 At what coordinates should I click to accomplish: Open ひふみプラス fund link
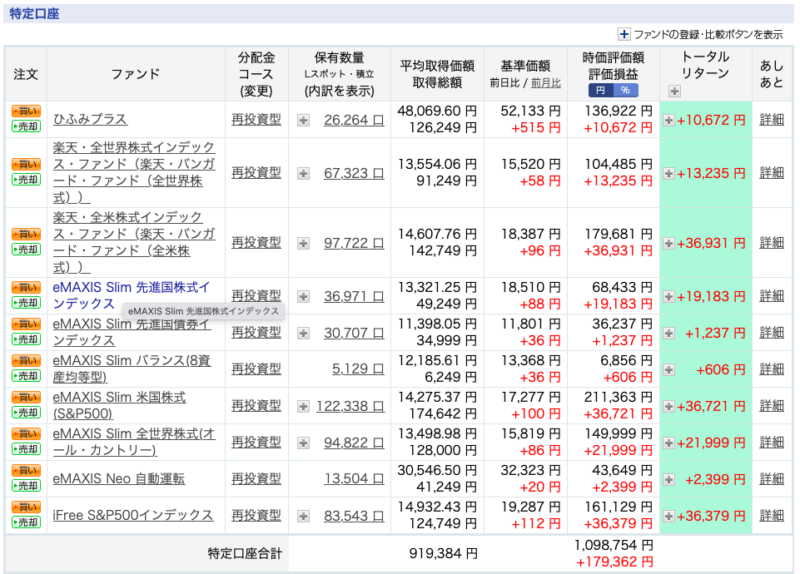pyautogui.click(x=90, y=119)
